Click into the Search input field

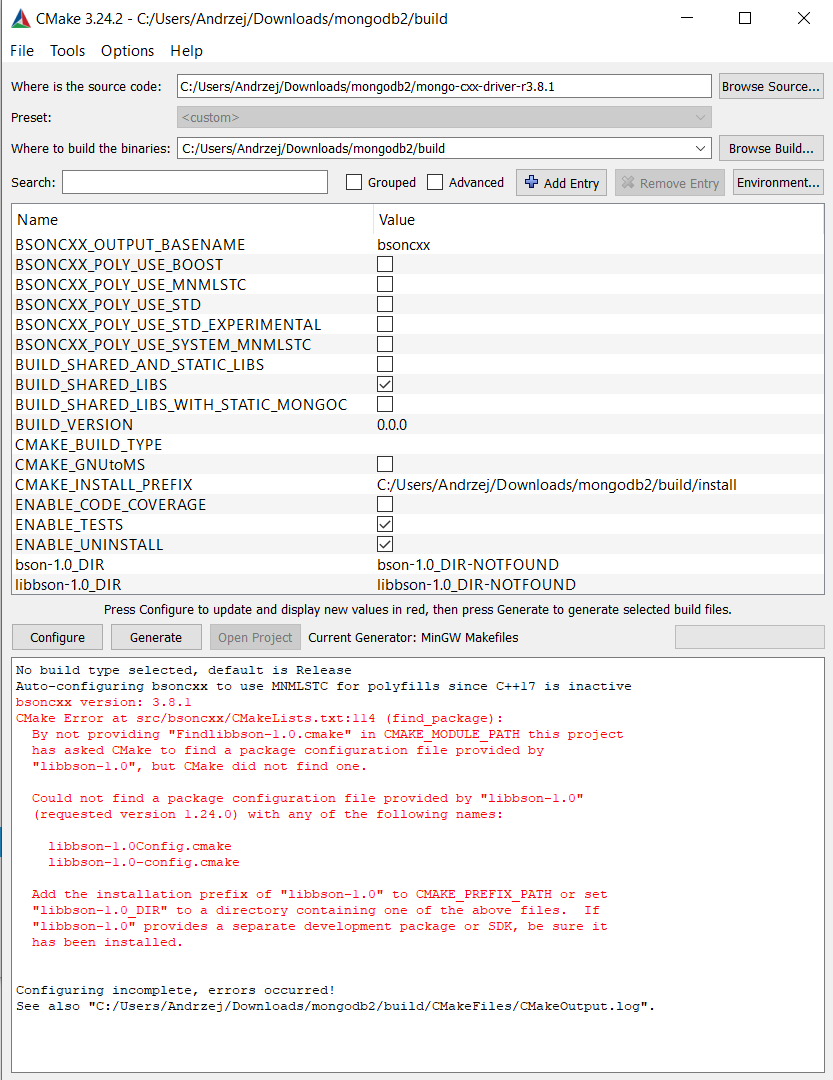pos(195,182)
